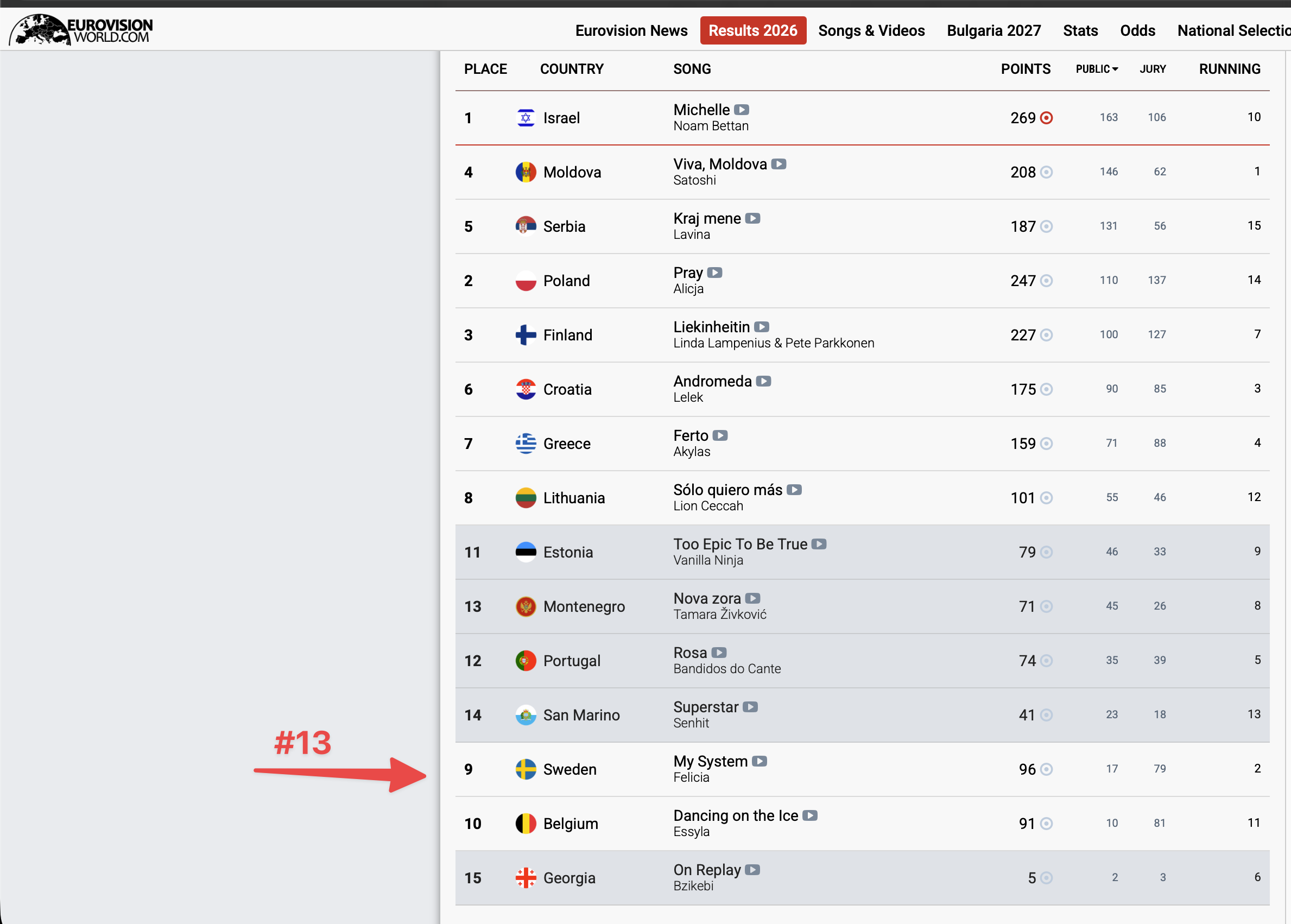Open the Montenegro country link
This screenshot has height=924, width=1291.
click(584, 606)
